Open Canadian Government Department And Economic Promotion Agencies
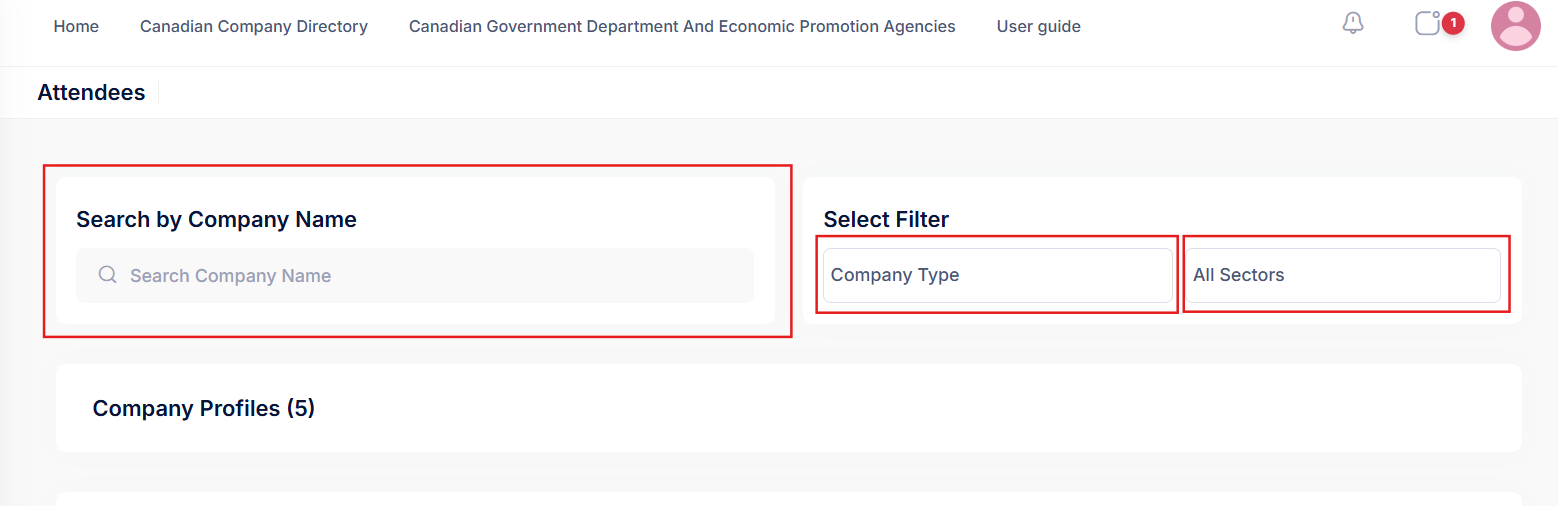 click(x=682, y=27)
